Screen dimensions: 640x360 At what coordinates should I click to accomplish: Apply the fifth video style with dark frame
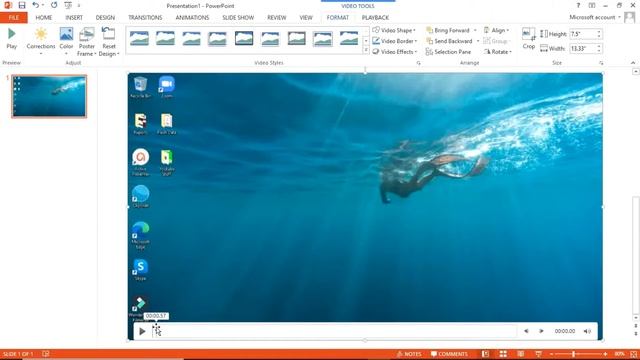tap(244, 38)
